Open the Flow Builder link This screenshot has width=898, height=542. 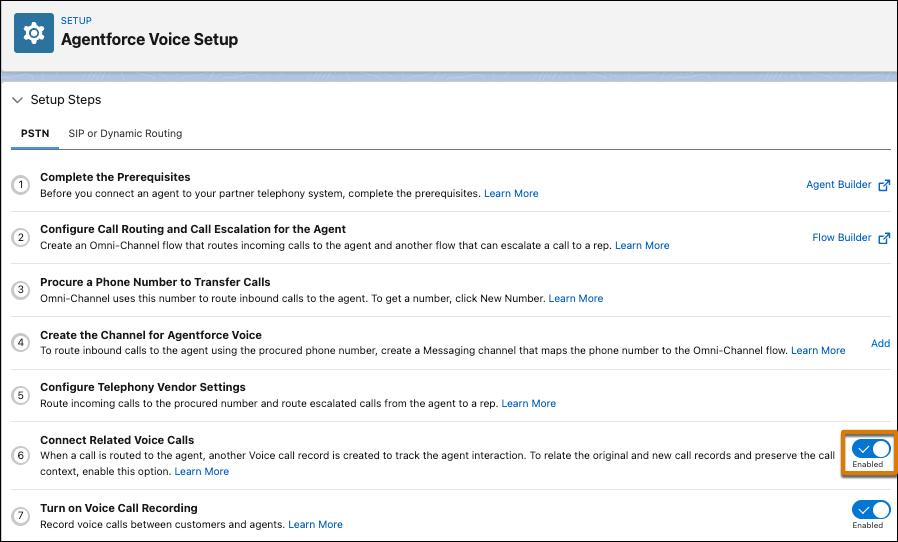click(841, 237)
